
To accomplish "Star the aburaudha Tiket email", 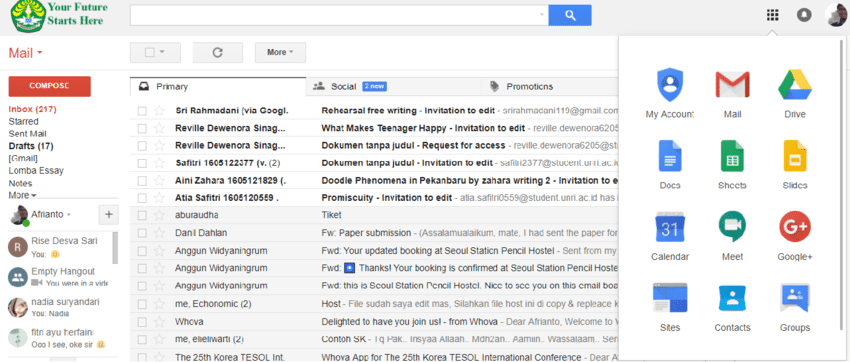I will pos(159,215).
